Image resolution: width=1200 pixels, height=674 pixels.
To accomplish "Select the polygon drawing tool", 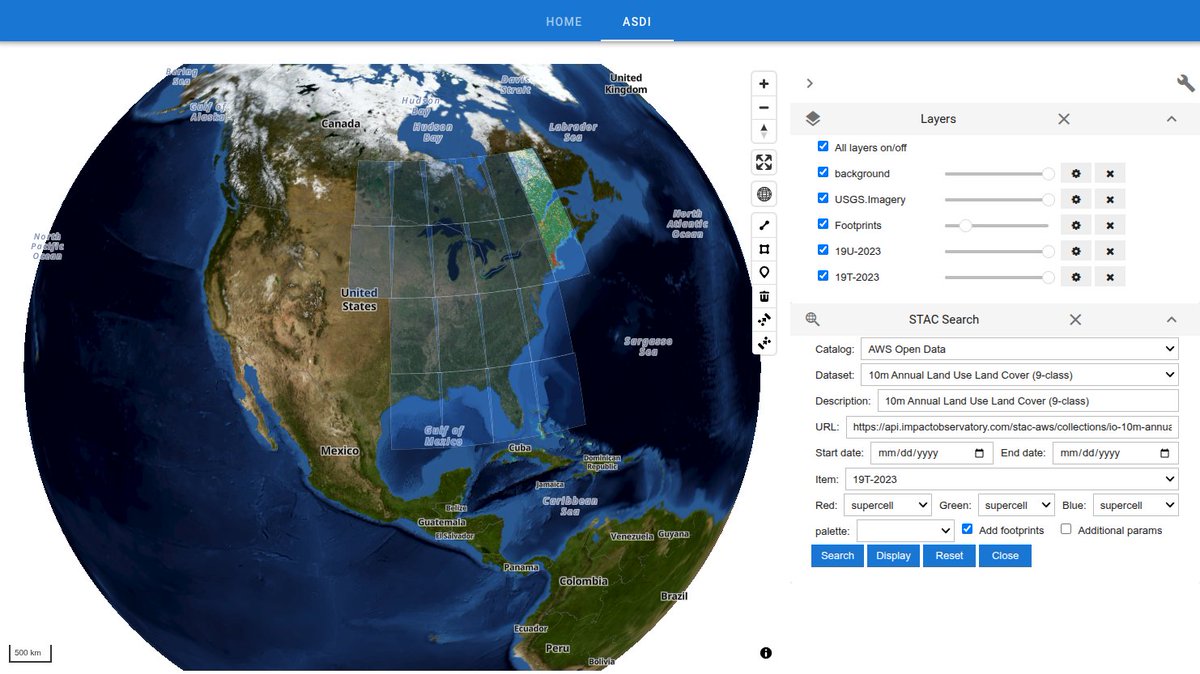I will (764, 248).
